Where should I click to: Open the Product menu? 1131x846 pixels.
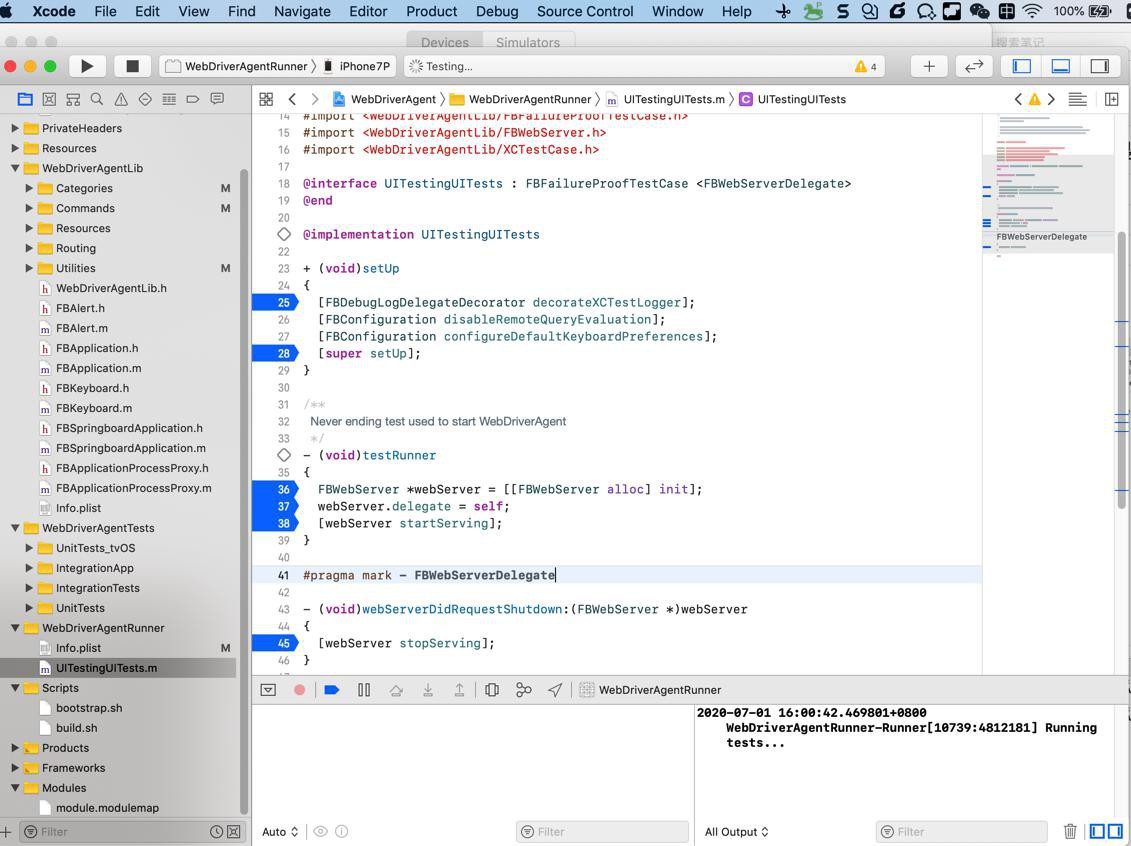(431, 12)
